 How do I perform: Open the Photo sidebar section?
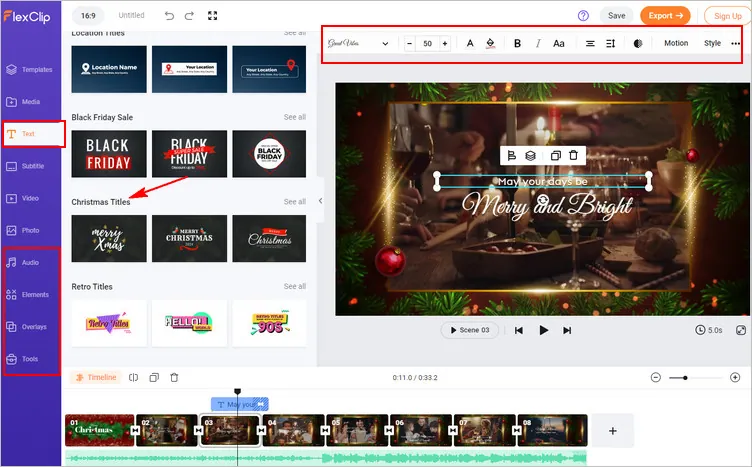(24, 230)
